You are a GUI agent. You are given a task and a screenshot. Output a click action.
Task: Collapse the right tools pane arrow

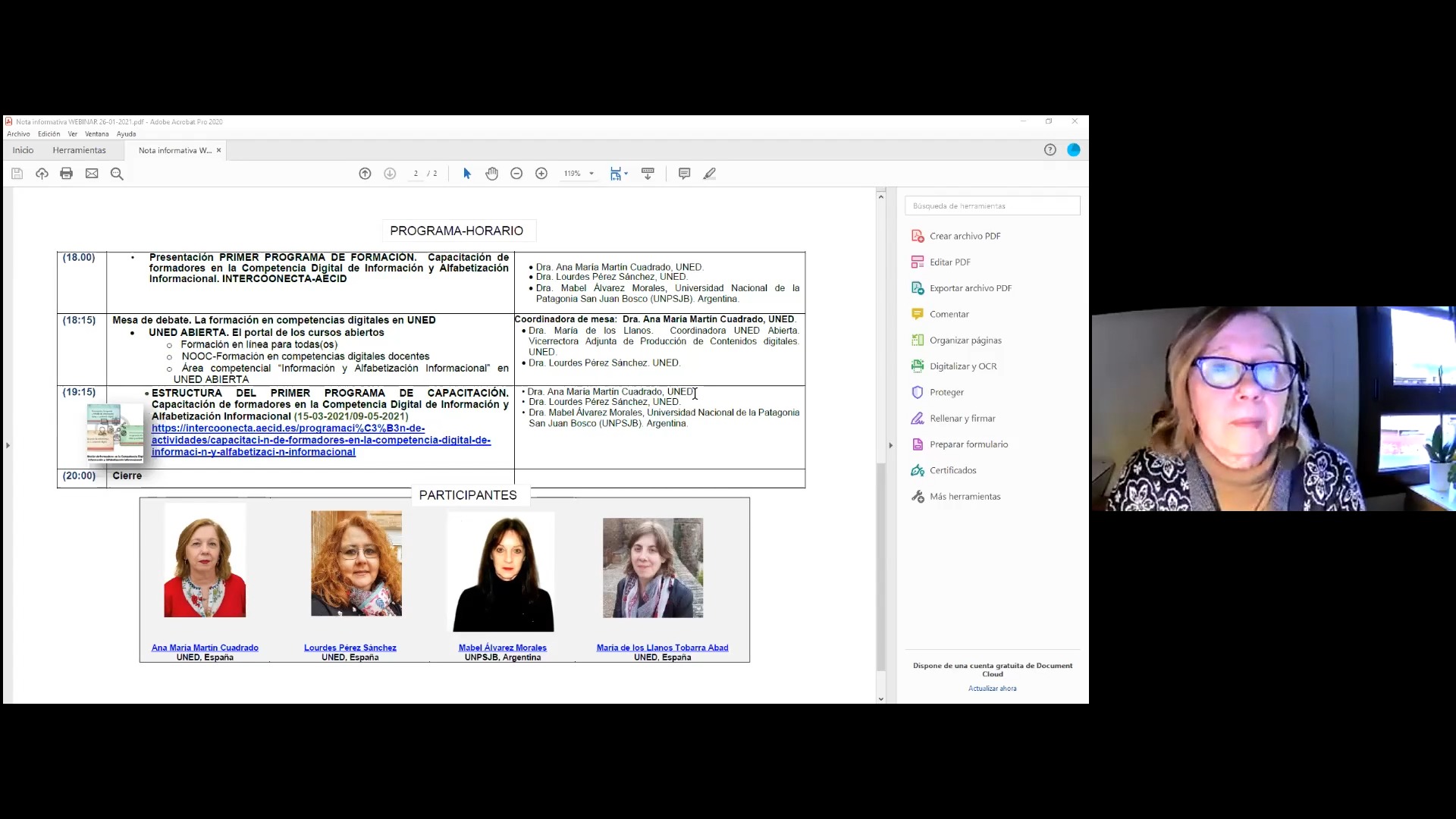click(890, 445)
